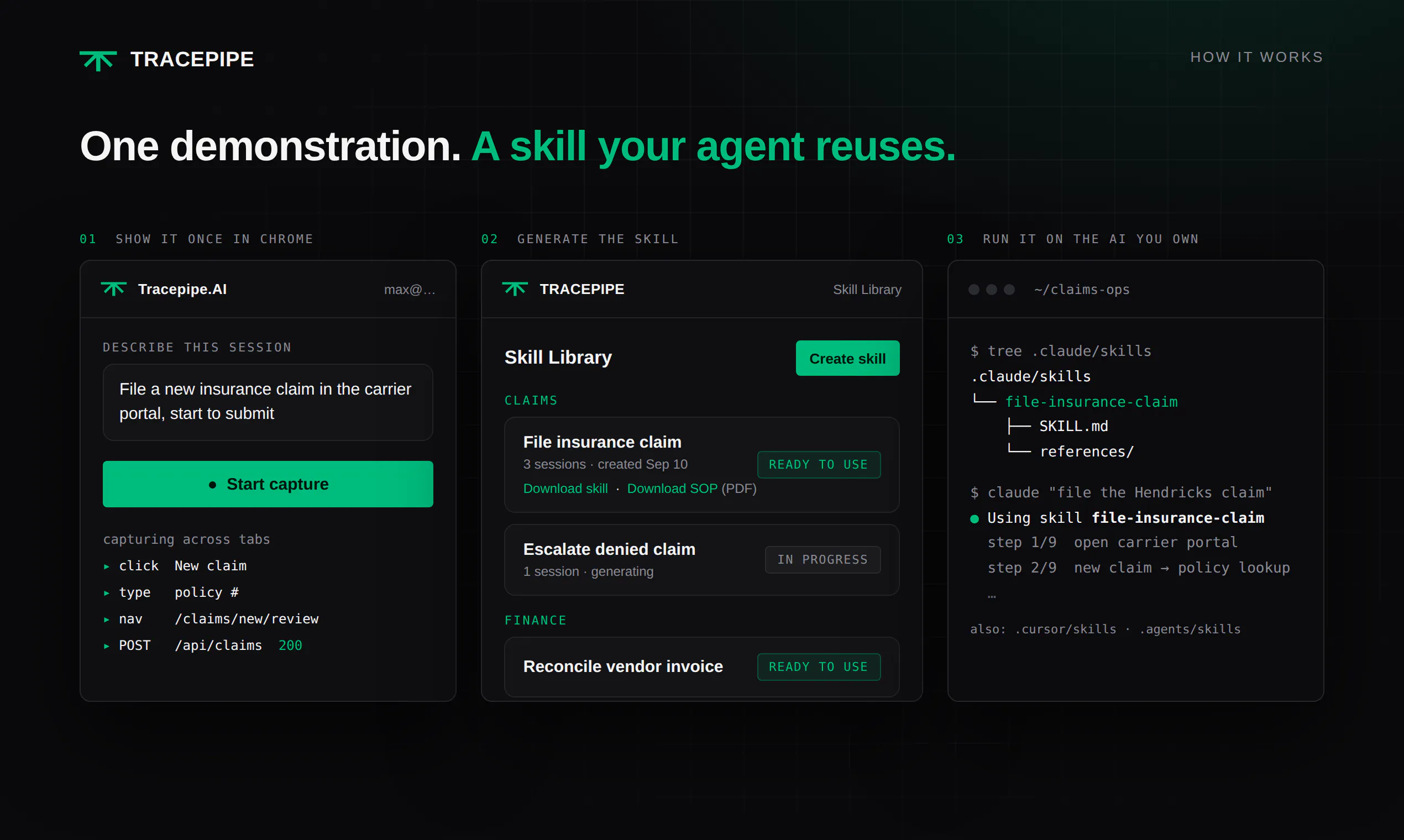The image size is (1404, 840).
Task: Click the '/api/claims' captured request path
Action: click(x=218, y=646)
